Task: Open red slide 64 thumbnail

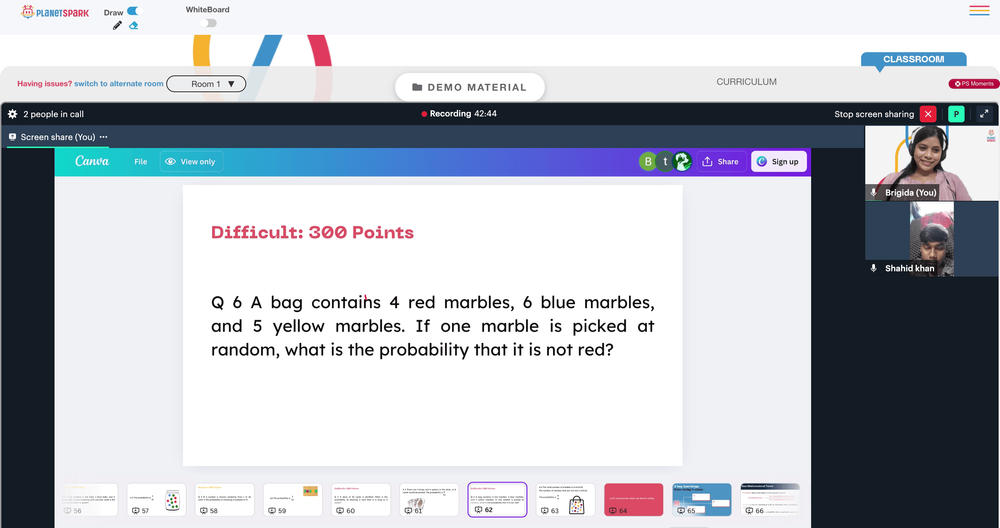Action: pos(634,499)
